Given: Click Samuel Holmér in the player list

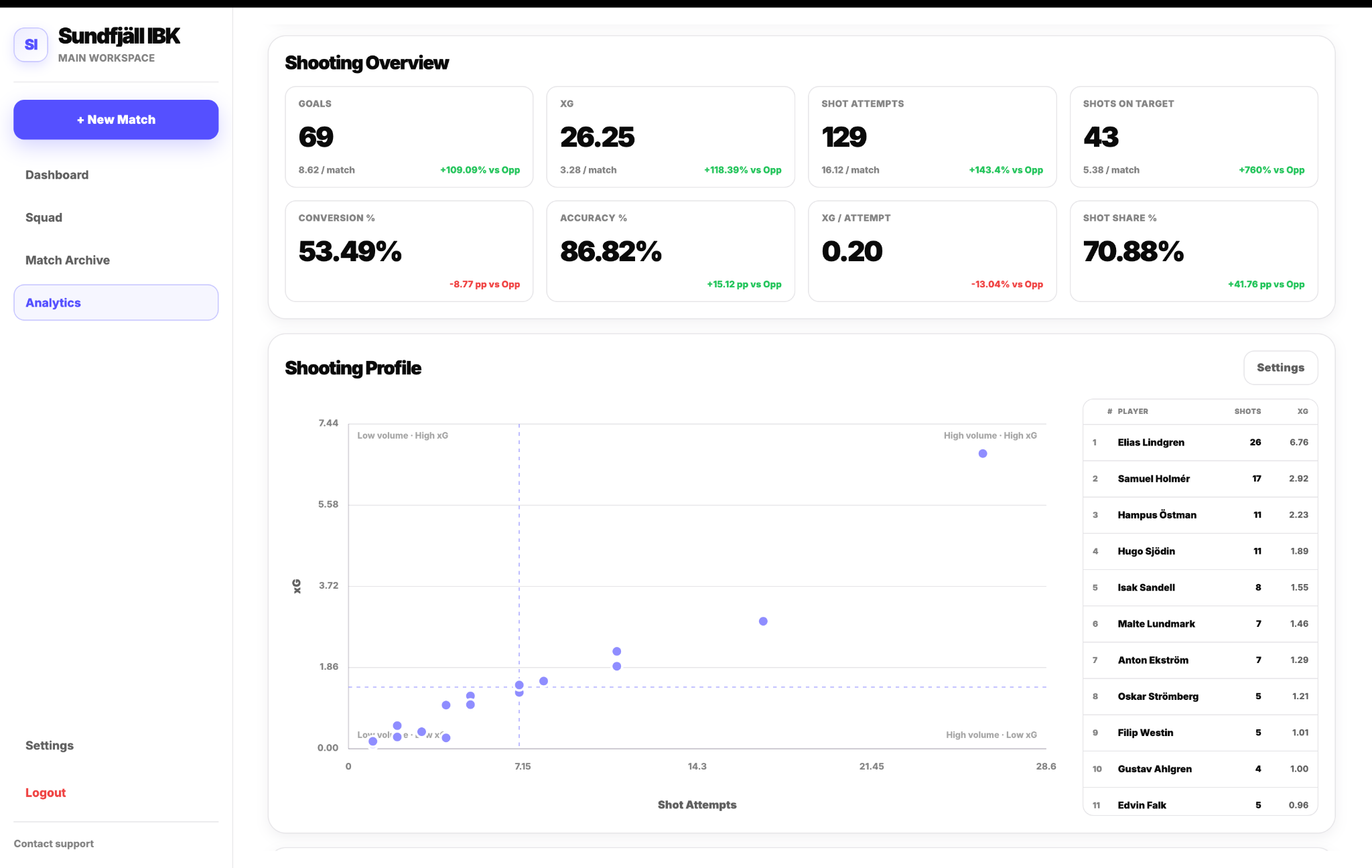Looking at the screenshot, I should [x=1200, y=479].
